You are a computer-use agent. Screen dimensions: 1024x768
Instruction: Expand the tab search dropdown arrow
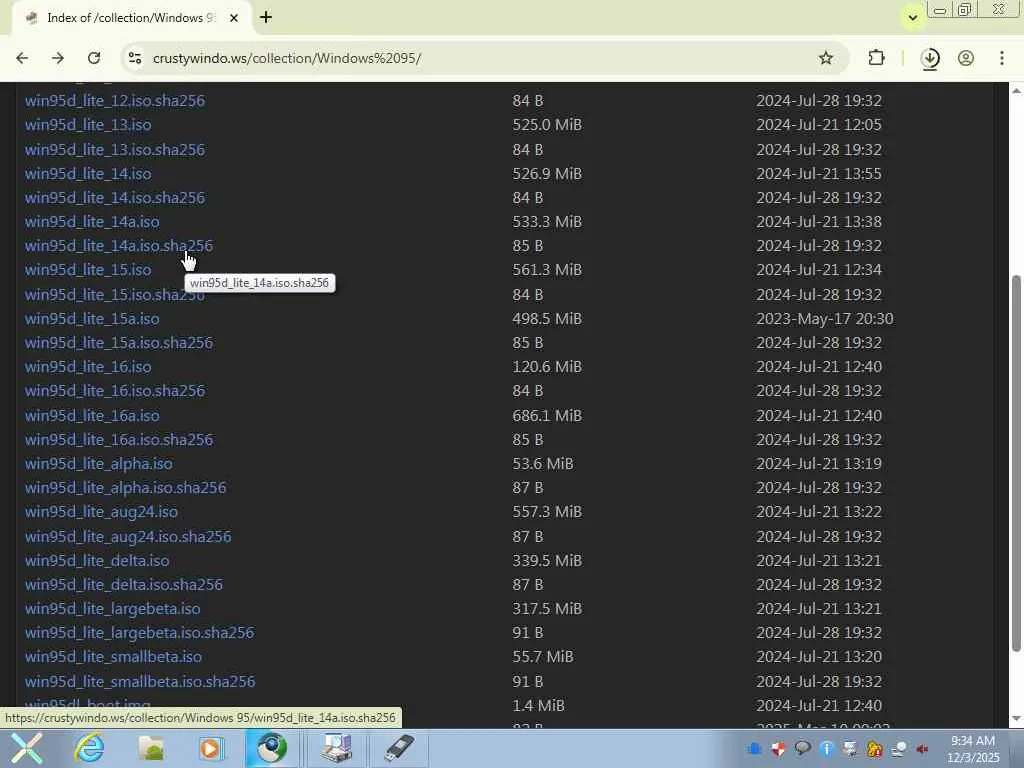[x=913, y=18]
